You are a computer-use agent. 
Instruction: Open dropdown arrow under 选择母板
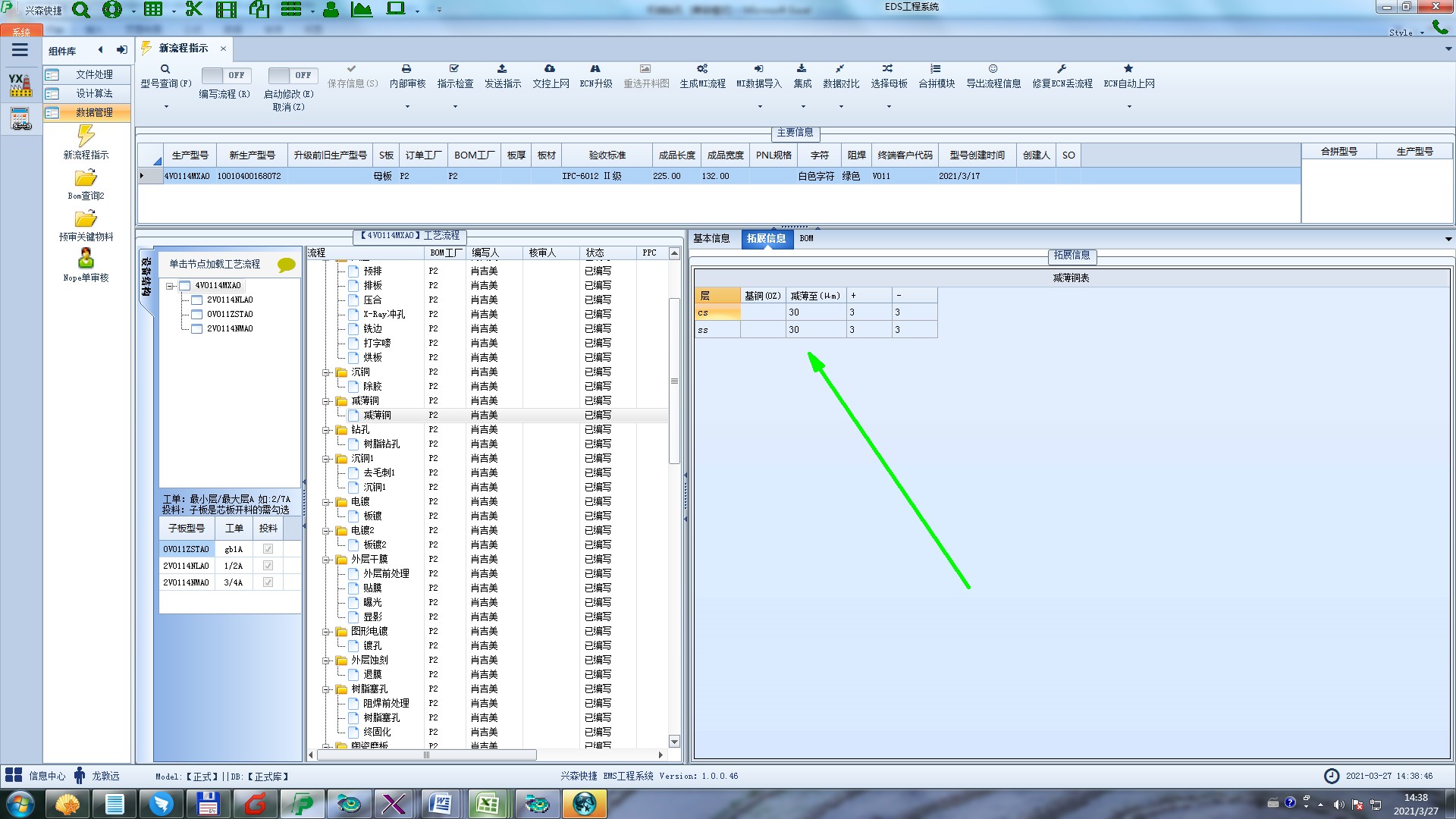click(889, 106)
